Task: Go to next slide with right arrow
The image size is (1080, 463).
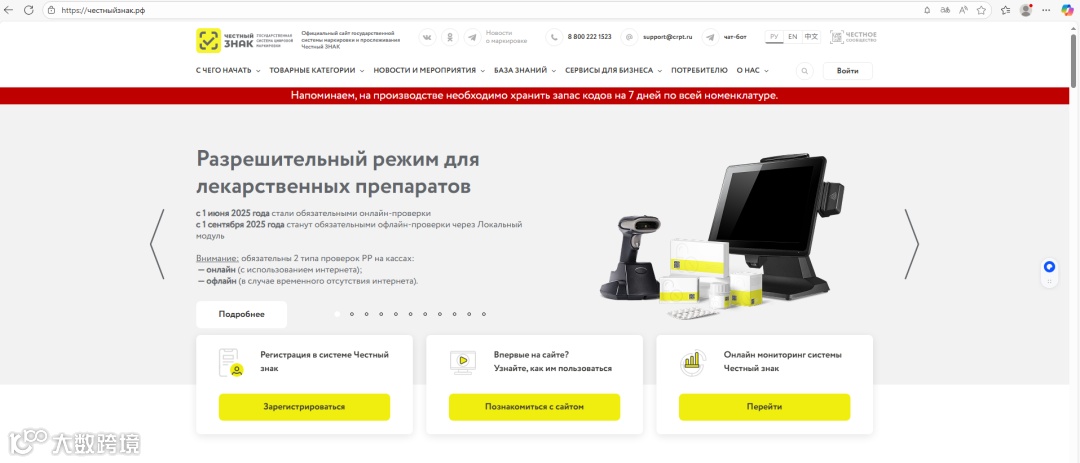Action: click(911, 244)
